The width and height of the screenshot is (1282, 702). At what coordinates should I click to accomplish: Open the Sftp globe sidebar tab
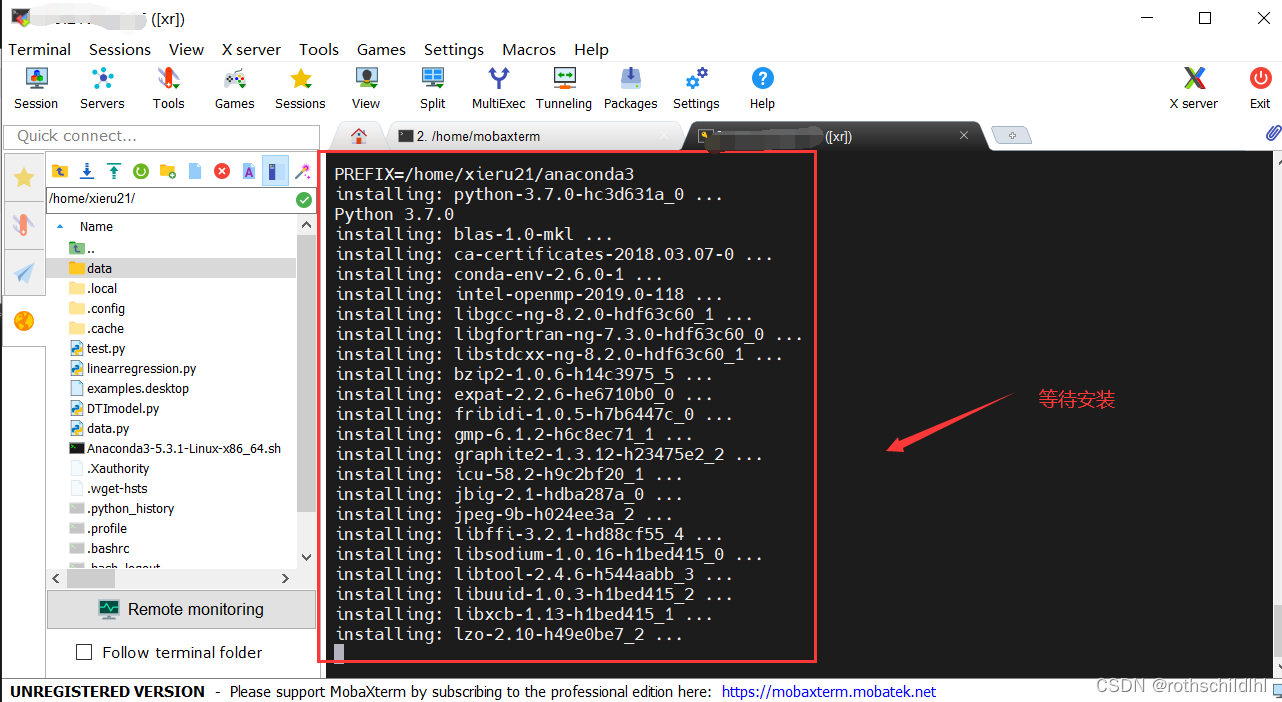point(24,320)
